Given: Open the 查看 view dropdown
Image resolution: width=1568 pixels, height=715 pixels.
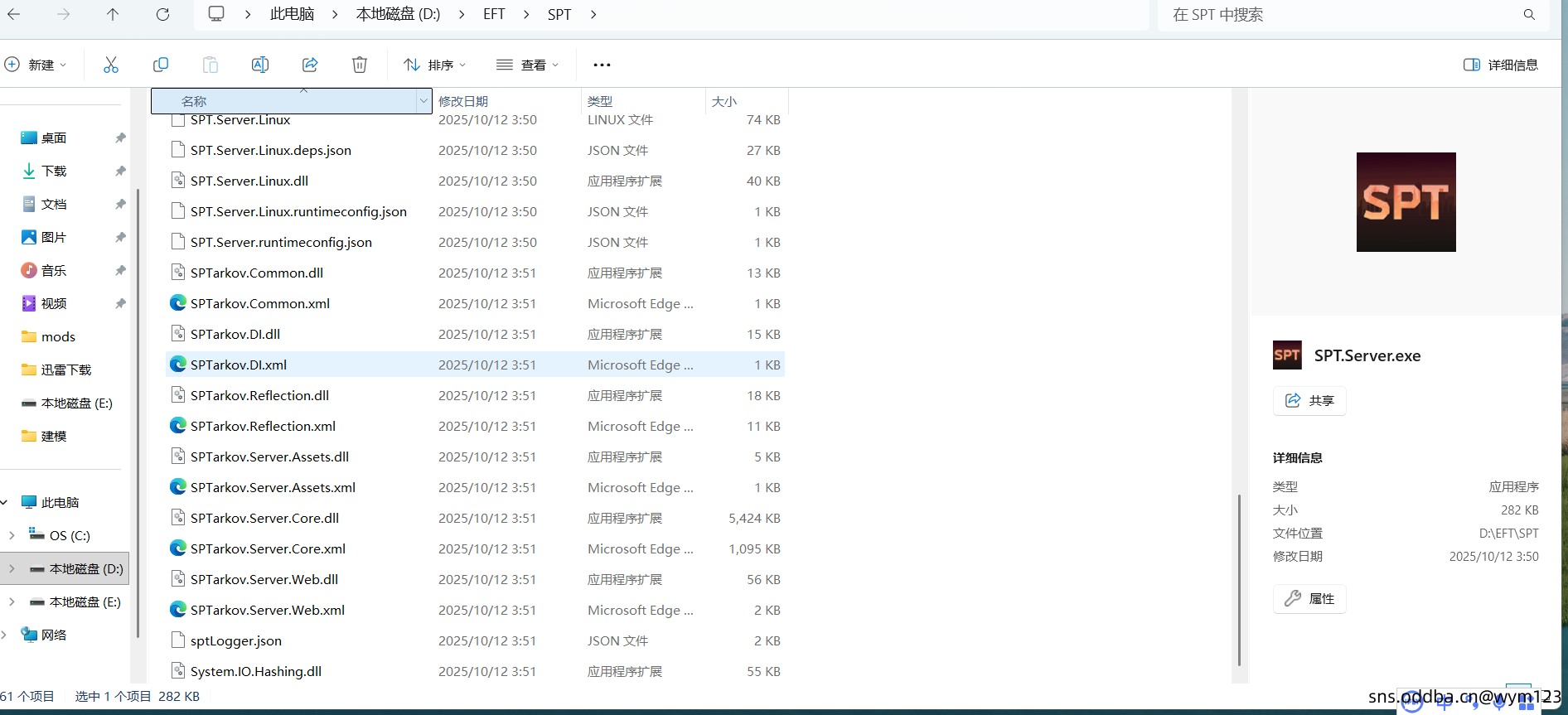Looking at the screenshot, I should (x=528, y=65).
